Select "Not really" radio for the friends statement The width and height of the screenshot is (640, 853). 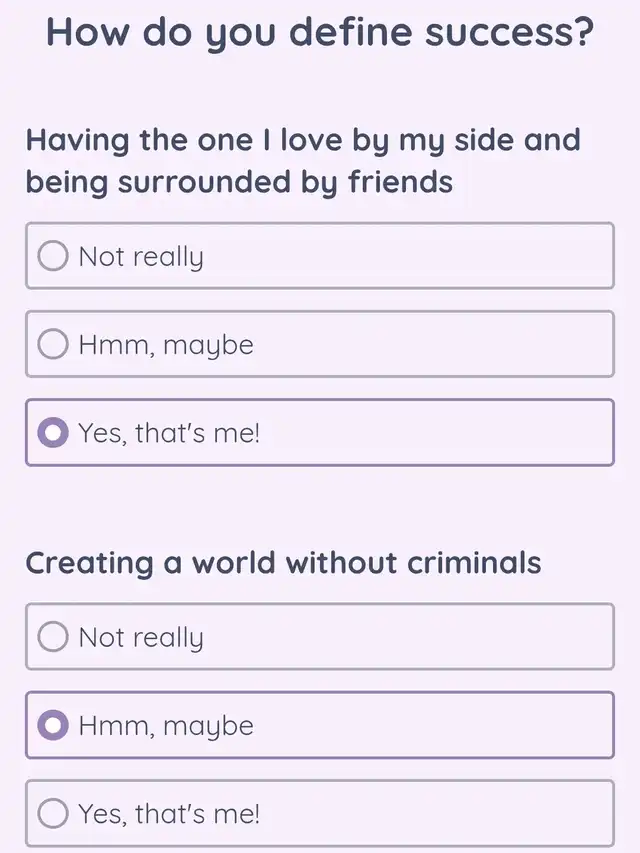point(54,257)
